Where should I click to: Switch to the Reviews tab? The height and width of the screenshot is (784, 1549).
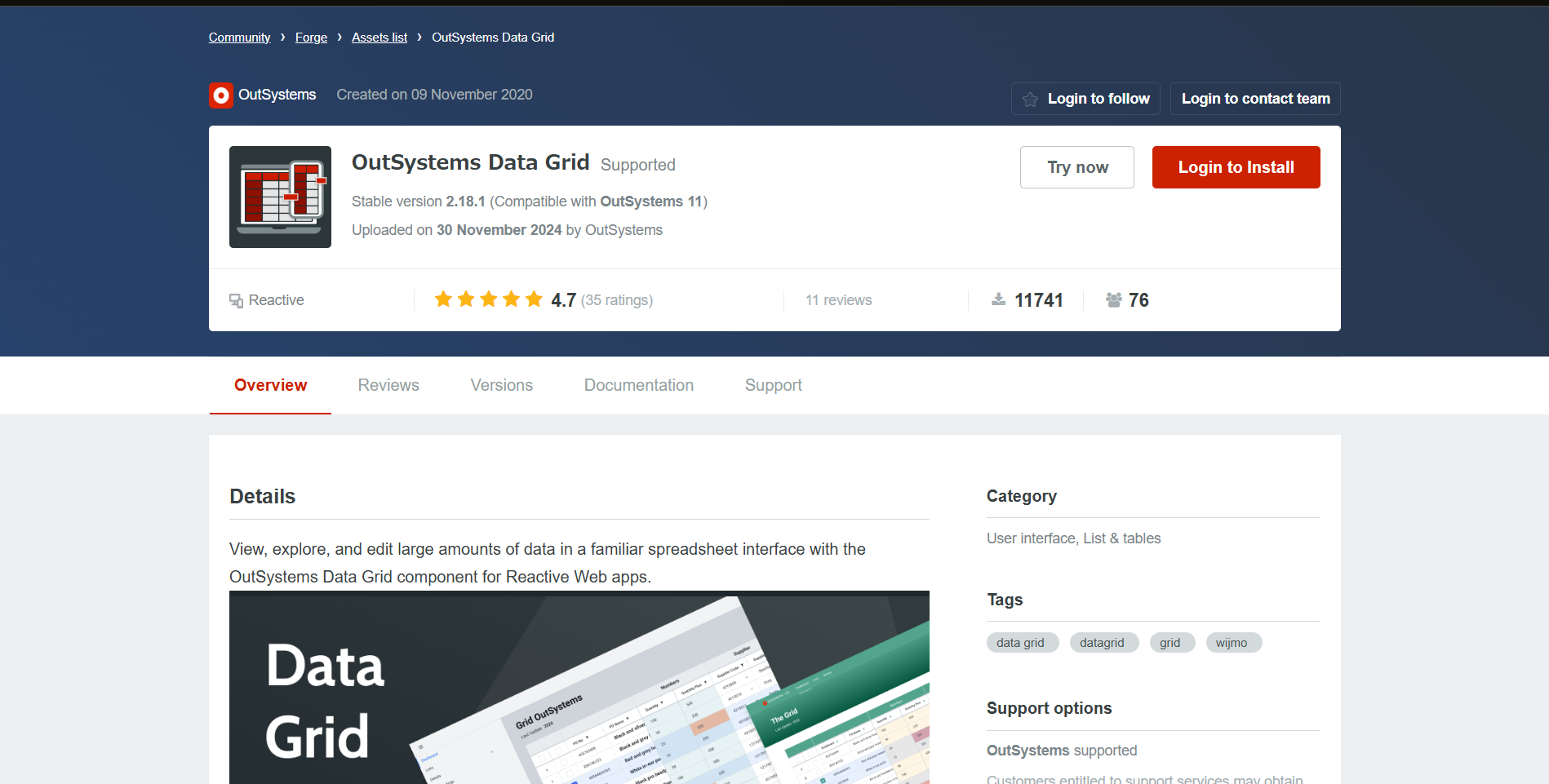click(x=388, y=385)
